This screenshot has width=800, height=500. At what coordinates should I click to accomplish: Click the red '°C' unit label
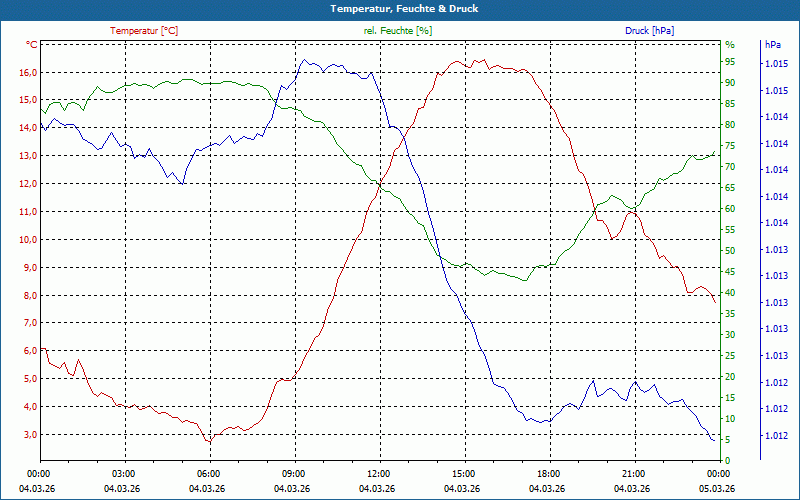pos(32,45)
